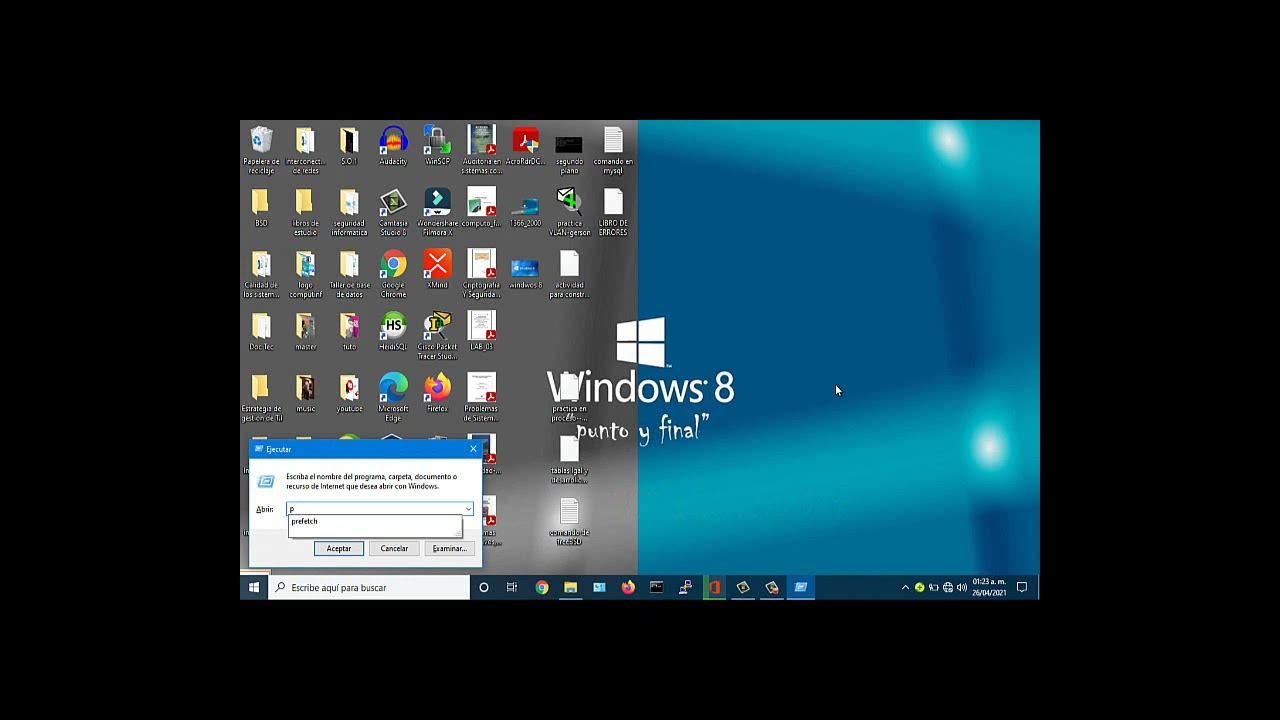Select the Interconectividad de redes folder
This screenshot has width=1280, height=720.
(305, 150)
